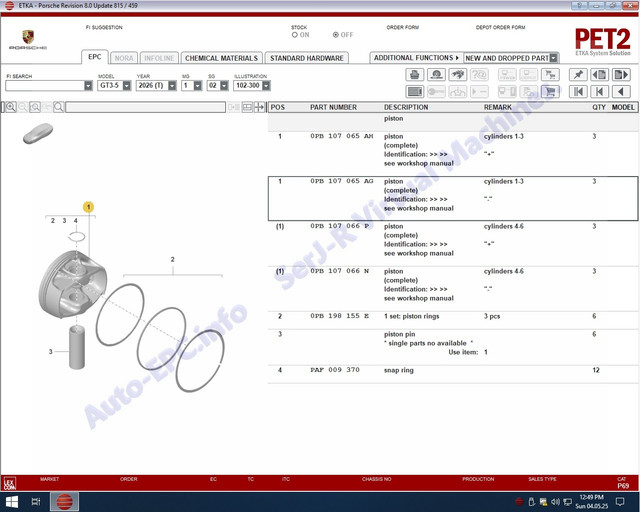Click the handshake icon in the toolbar
This screenshot has width=640, height=512.
[x=458, y=75]
